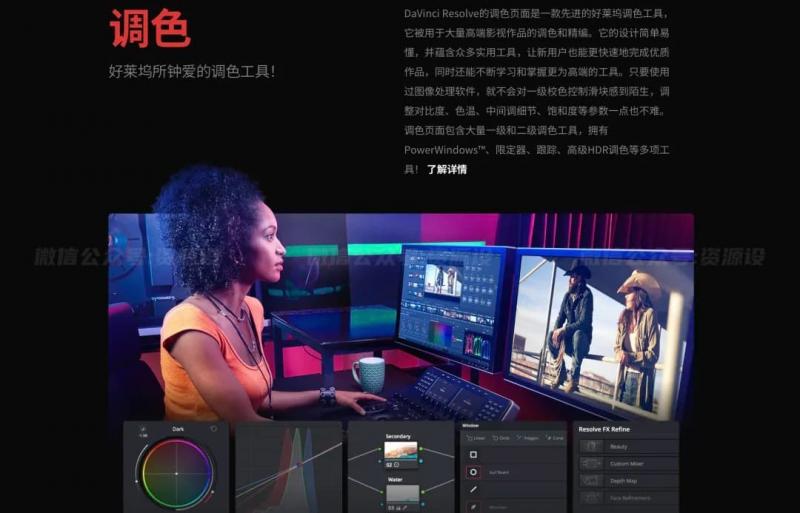Click the Linear window tool button
Image resolution: width=800 pixels, height=513 pixels.
[476, 438]
